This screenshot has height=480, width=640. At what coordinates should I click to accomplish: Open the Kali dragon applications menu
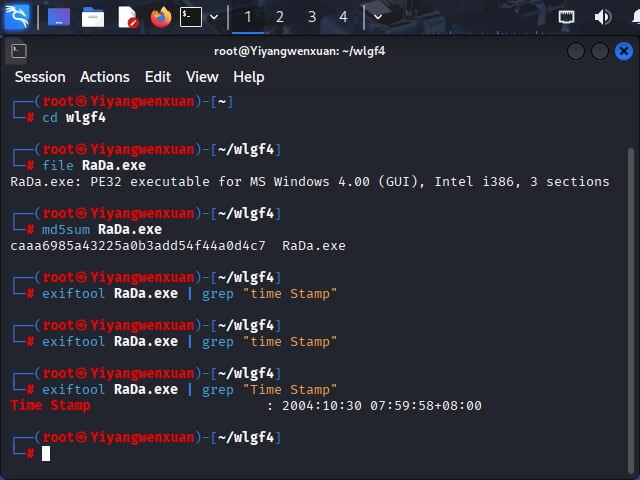pos(16,17)
